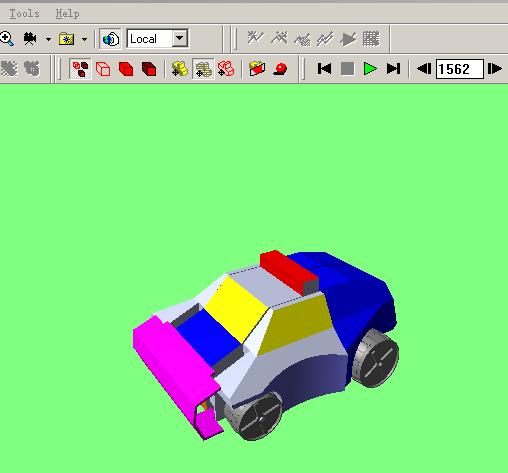This screenshot has width=508, height=473.
Task: Select the blue hood panel of the car
Action: [208, 337]
